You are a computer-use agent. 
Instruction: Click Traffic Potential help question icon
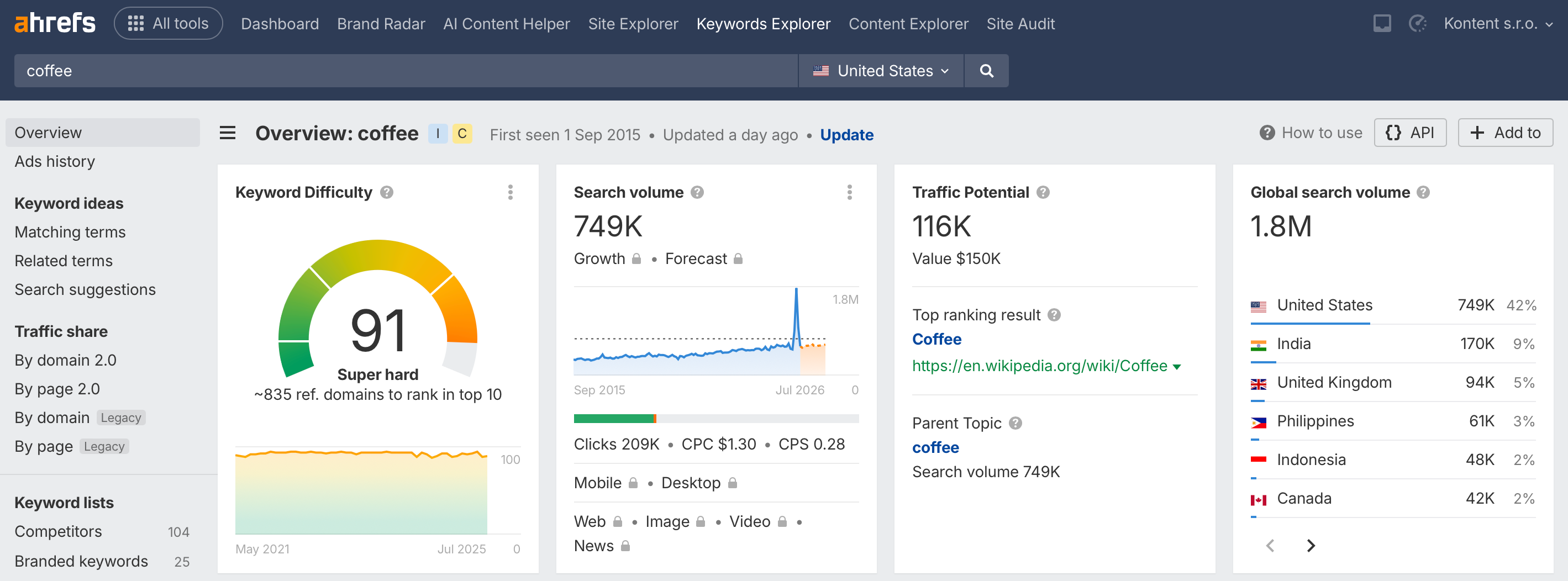[1043, 192]
